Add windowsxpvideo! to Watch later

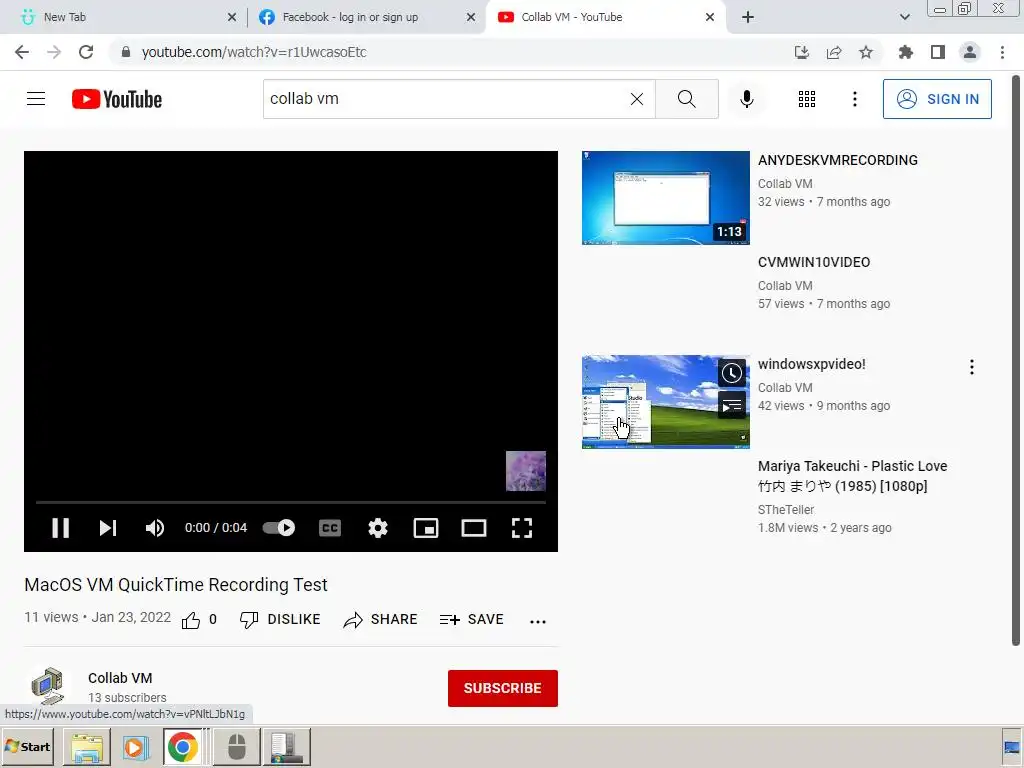(731, 373)
